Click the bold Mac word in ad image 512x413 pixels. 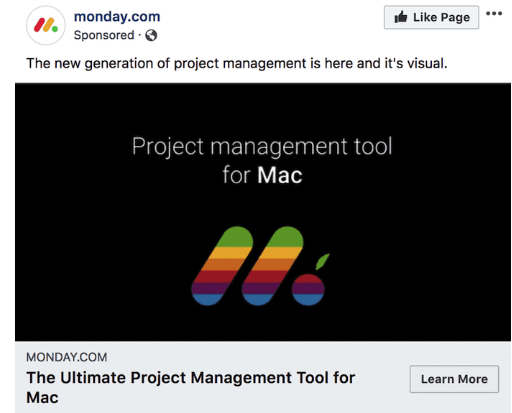[280, 175]
